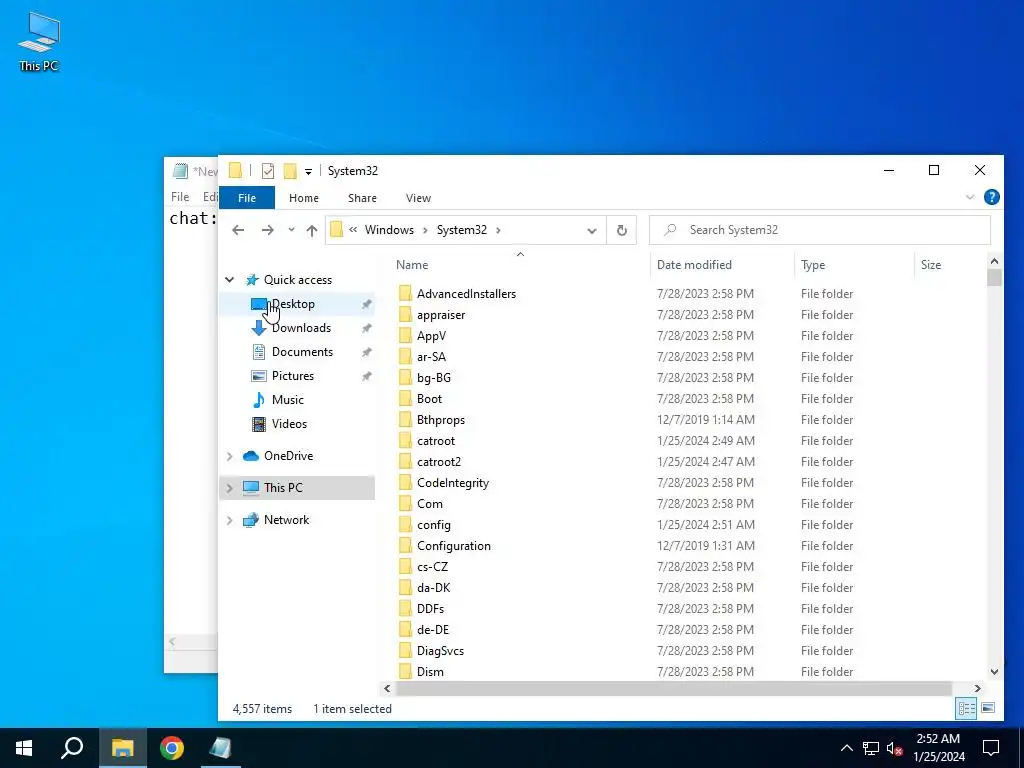This screenshot has height=768, width=1024.
Task: Switch to Large icons view layout
Action: [x=988, y=708]
